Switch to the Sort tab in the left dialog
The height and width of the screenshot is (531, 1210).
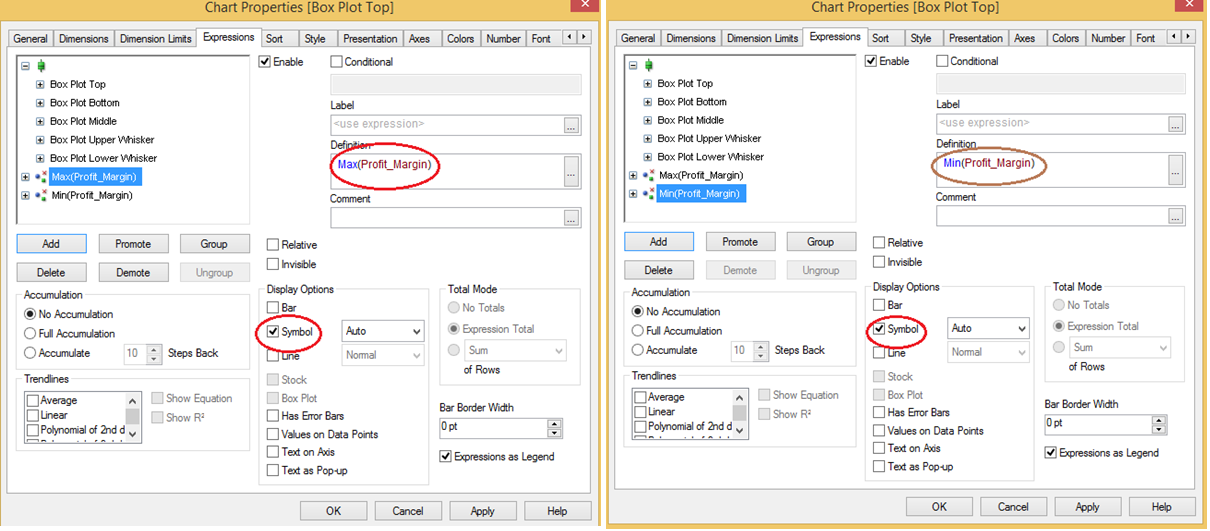tap(274, 39)
